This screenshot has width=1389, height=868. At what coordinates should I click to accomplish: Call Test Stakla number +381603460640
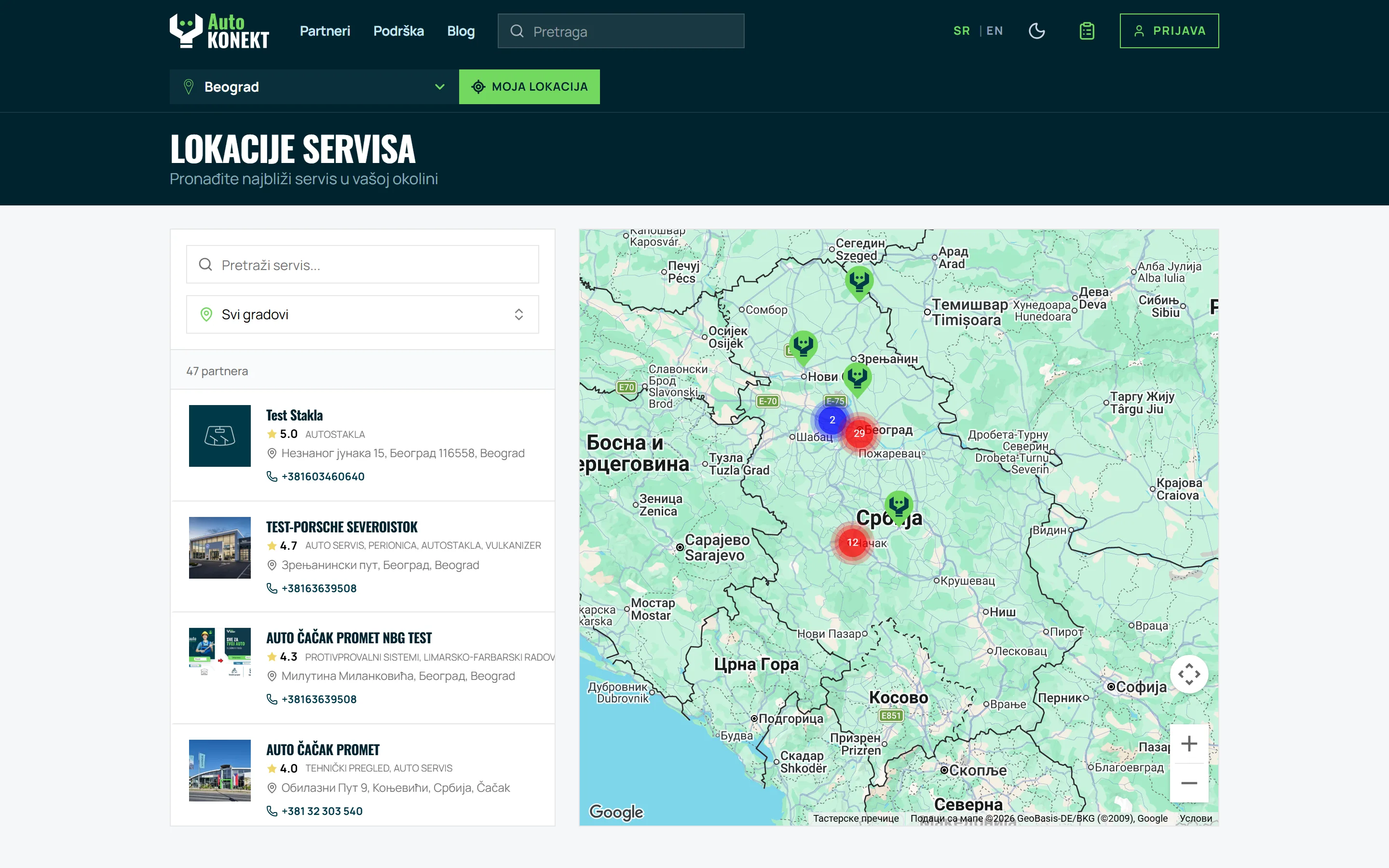coord(323,476)
